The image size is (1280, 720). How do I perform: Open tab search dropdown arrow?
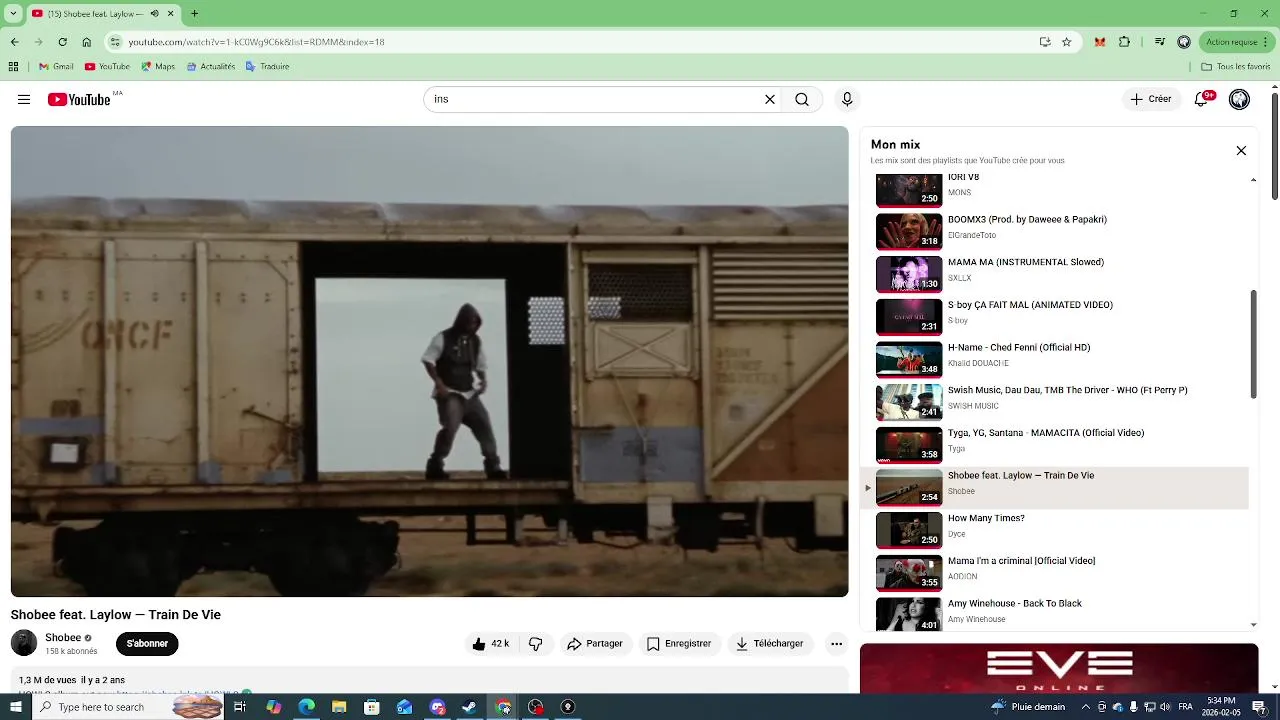coord(13,14)
